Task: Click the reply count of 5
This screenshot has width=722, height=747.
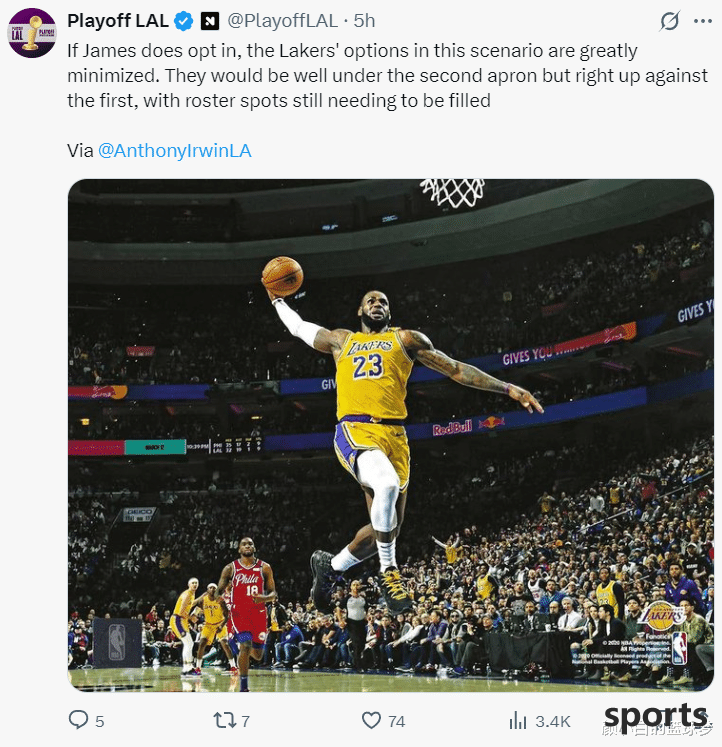Action: click(99, 721)
